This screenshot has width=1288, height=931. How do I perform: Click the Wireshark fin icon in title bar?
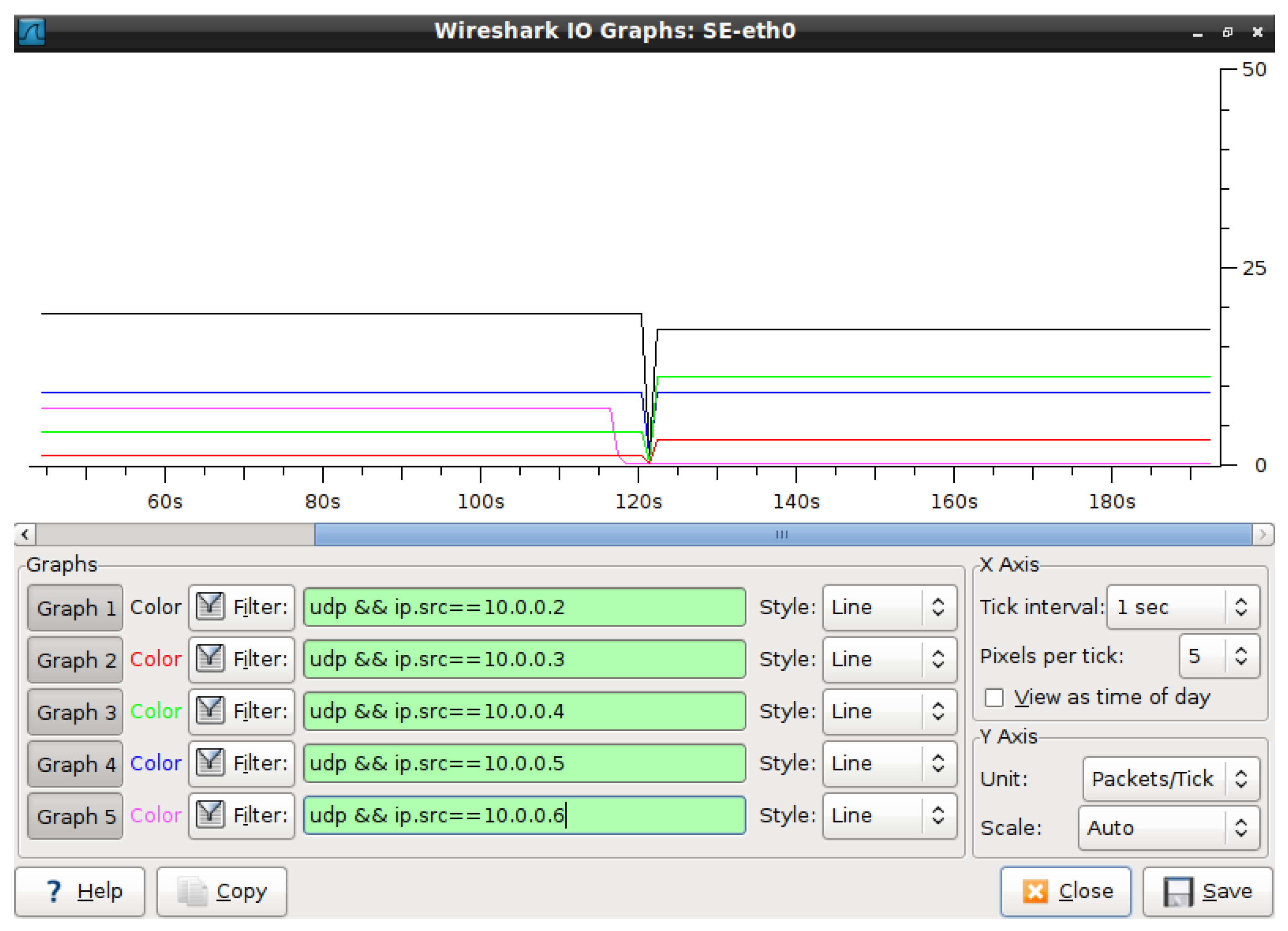pos(32,31)
